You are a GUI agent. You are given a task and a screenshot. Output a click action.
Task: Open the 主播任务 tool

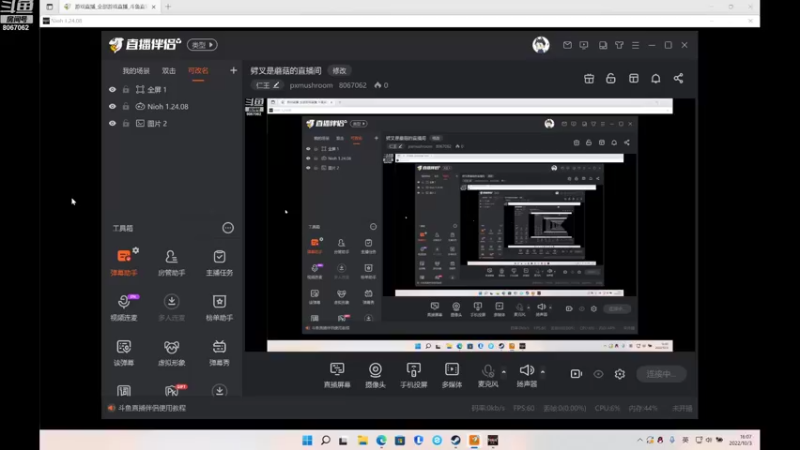tap(219, 262)
